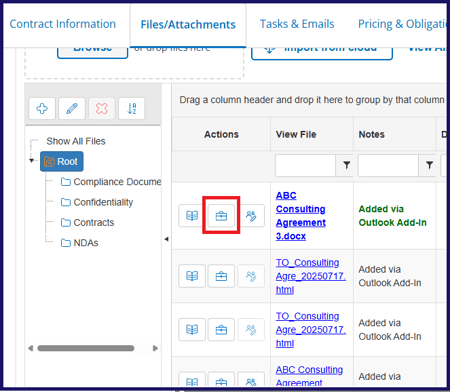Screen dimensions: 450x392
Task: Click the View File filter text box
Action: tap(305, 165)
